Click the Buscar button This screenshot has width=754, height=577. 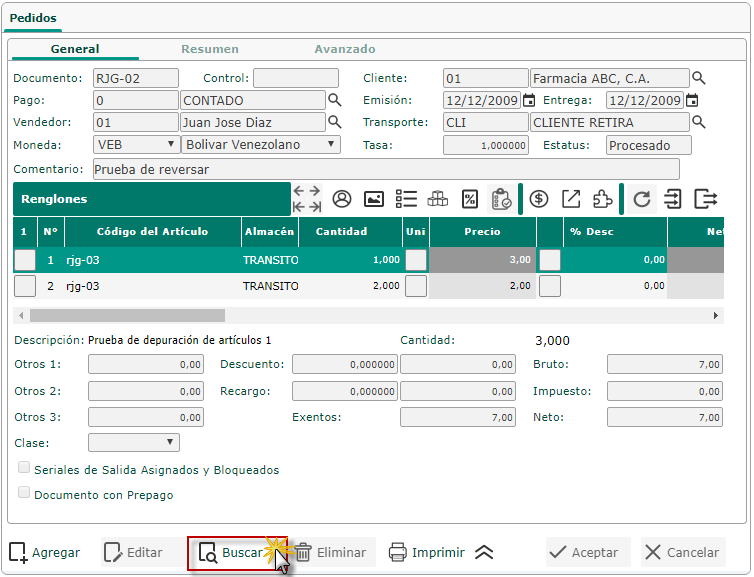click(x=237, y=552)
